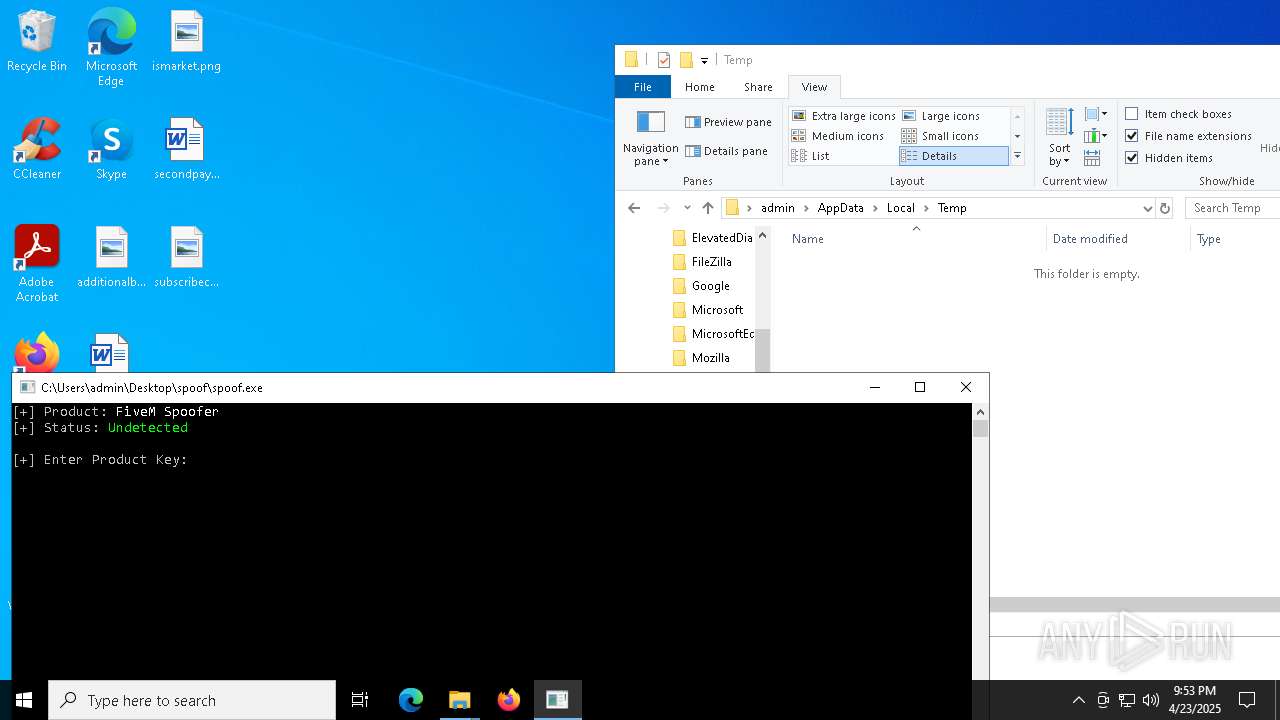
Task: Click Temp in address path
Action: point(952,208)
